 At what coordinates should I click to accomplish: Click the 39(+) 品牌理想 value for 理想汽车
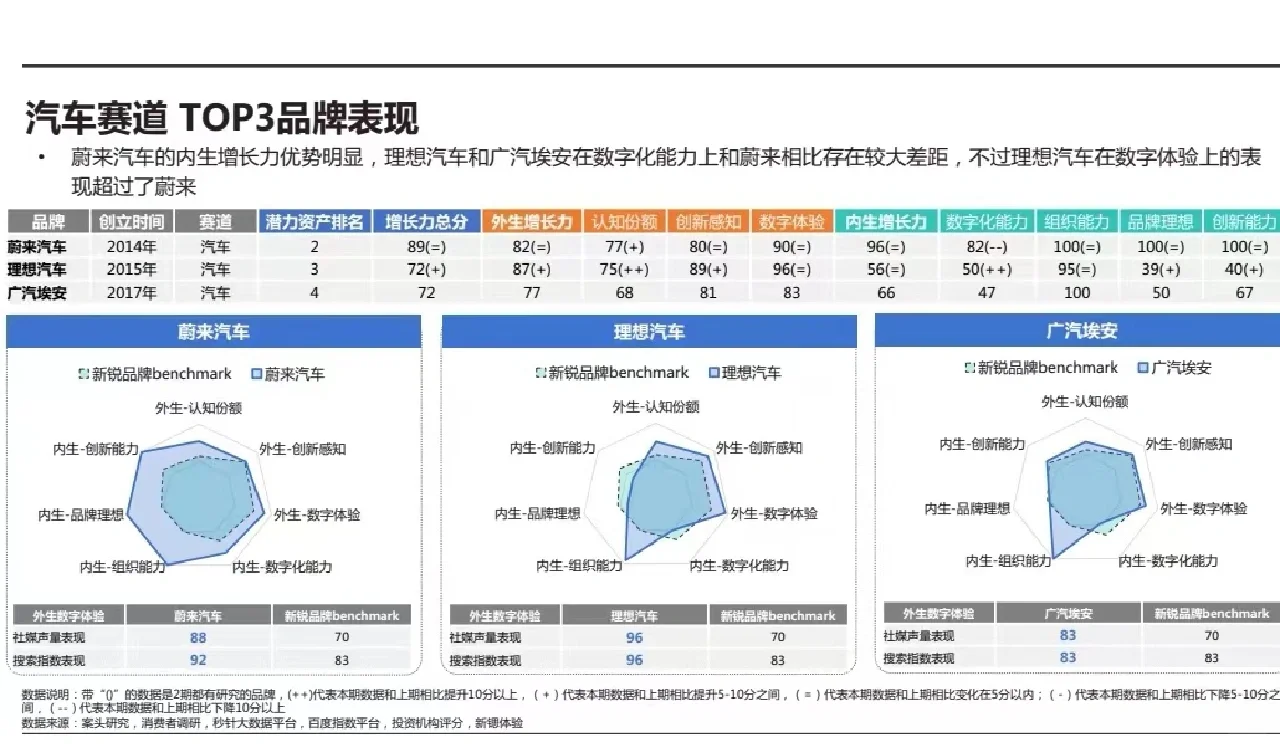coord(1160,270)
